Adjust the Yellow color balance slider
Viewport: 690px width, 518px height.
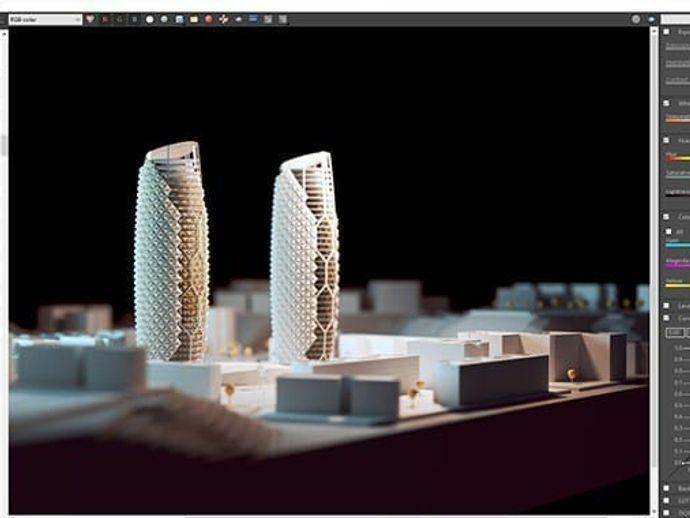point(678,286)
